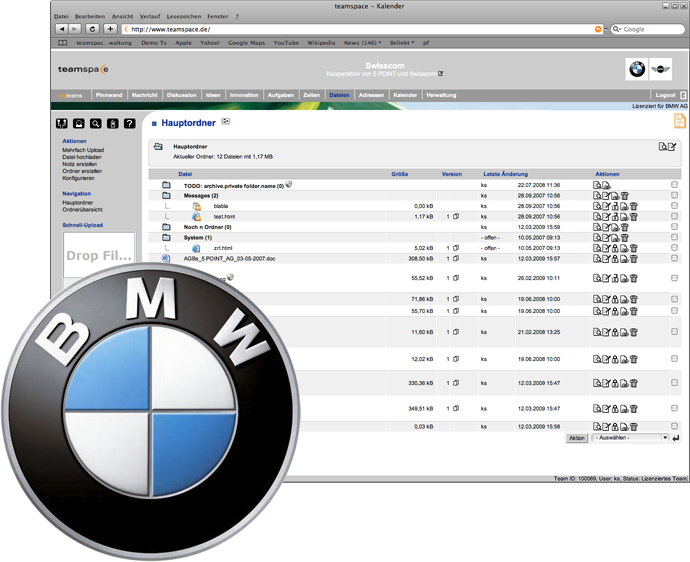Click edit icon in Messages (2) row
690x562 pixels.
click(x=606, y=195)
